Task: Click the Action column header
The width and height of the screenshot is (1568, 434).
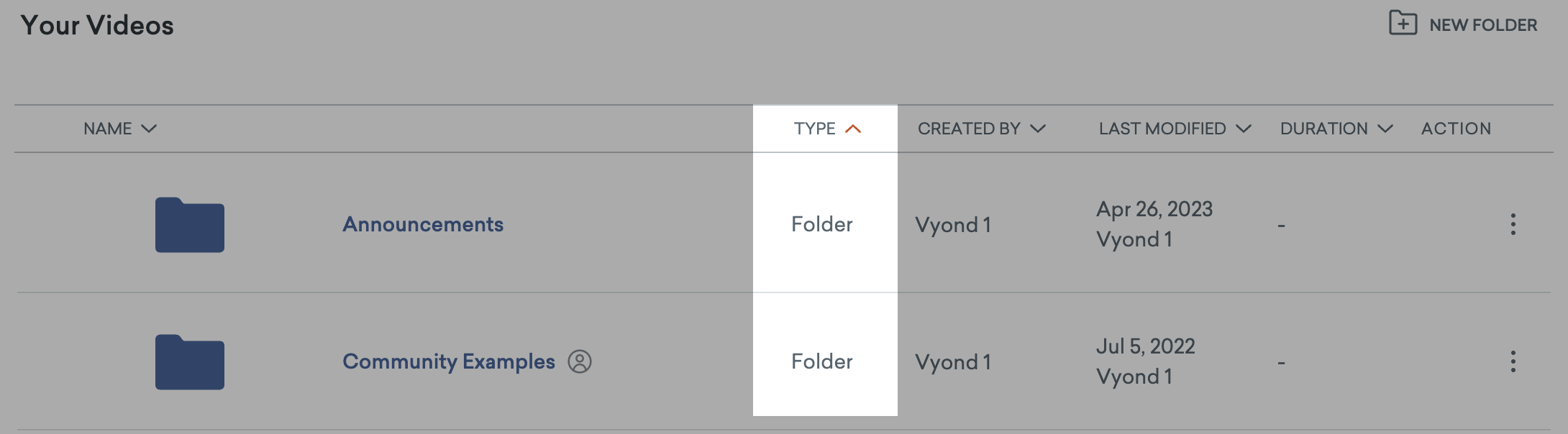Action: pos(1456,129)
